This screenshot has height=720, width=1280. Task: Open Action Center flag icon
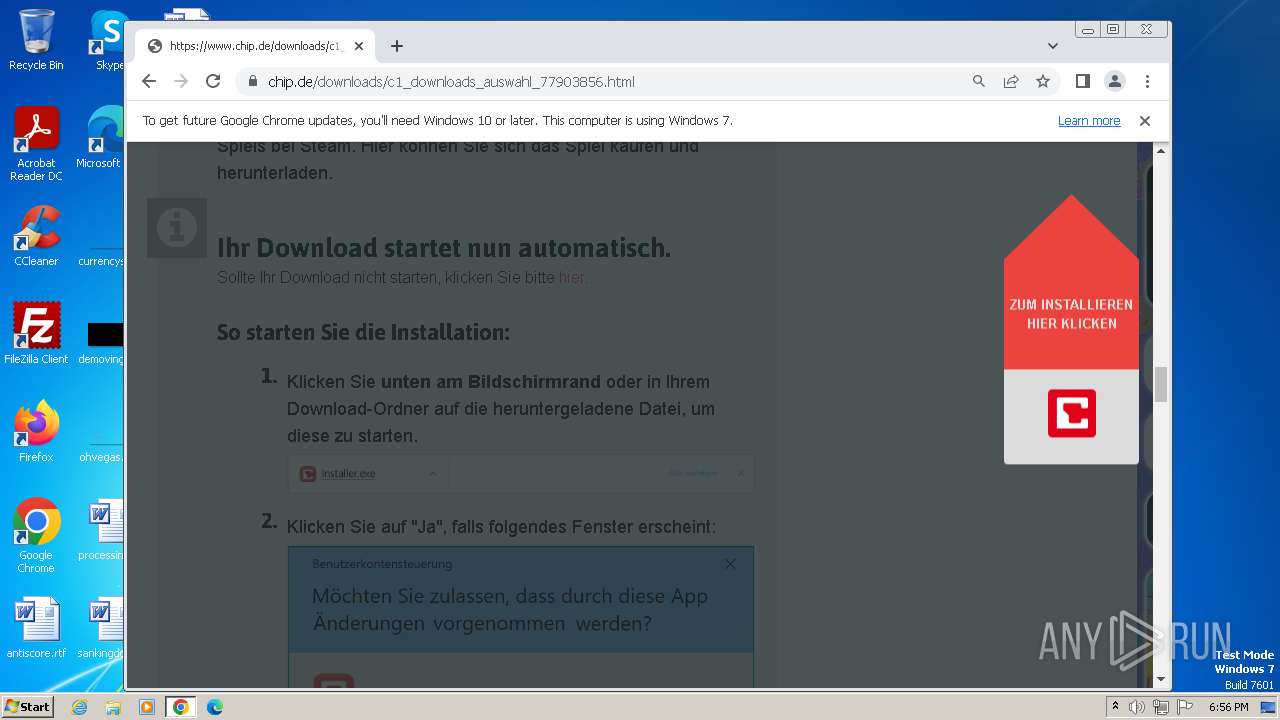click(1184, 707)
